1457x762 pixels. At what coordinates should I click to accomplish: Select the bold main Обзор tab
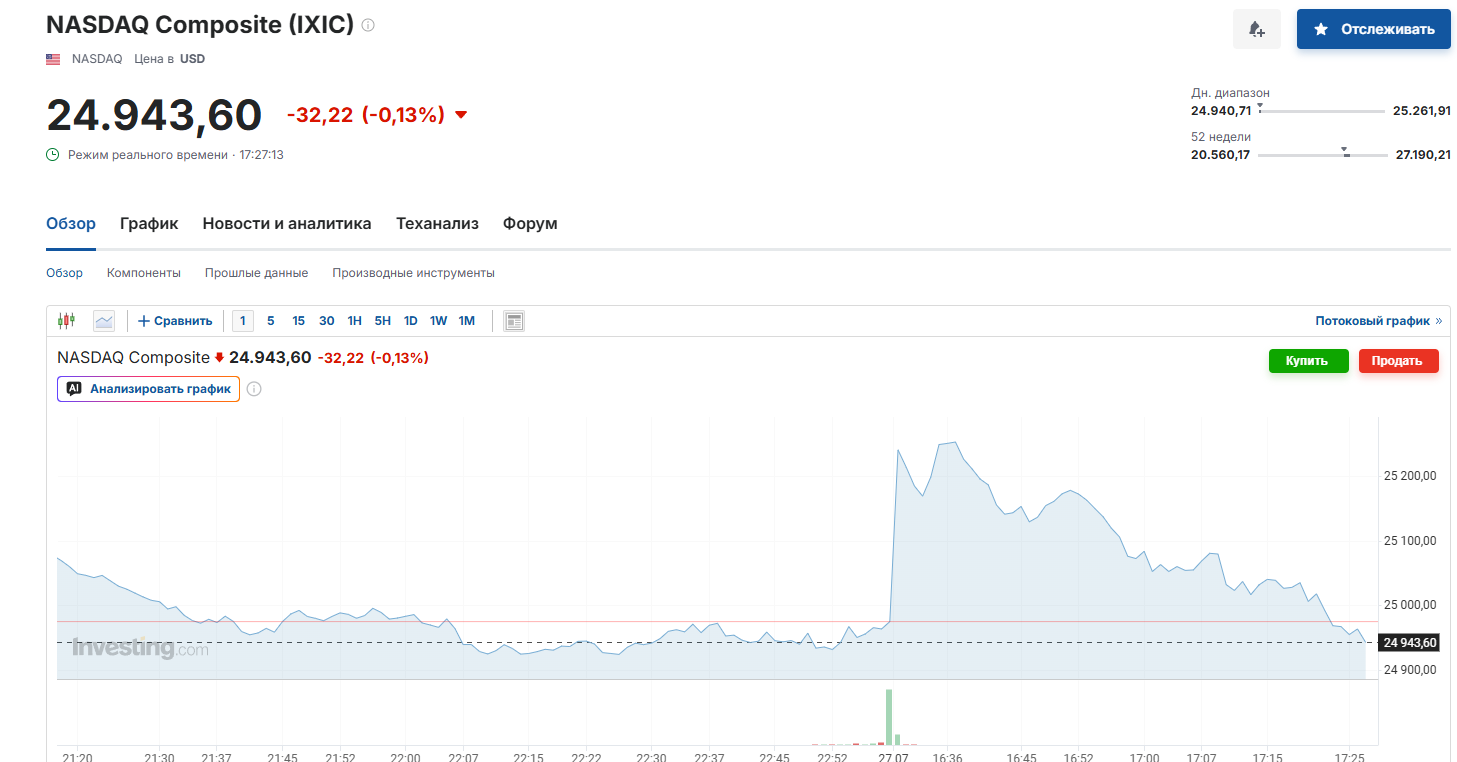[x=71, y=224]
